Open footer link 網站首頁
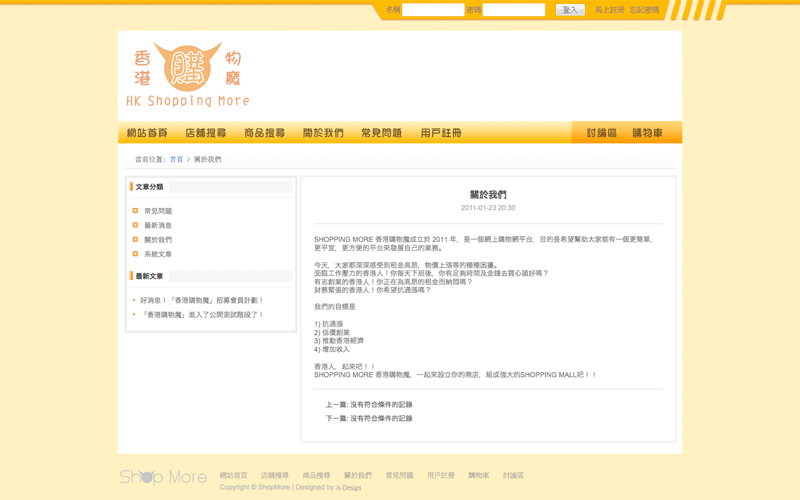 (x=234, y=475)
